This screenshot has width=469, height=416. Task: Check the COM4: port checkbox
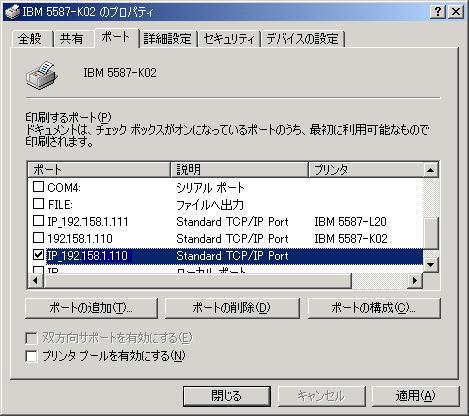click(x=38, y=186)
